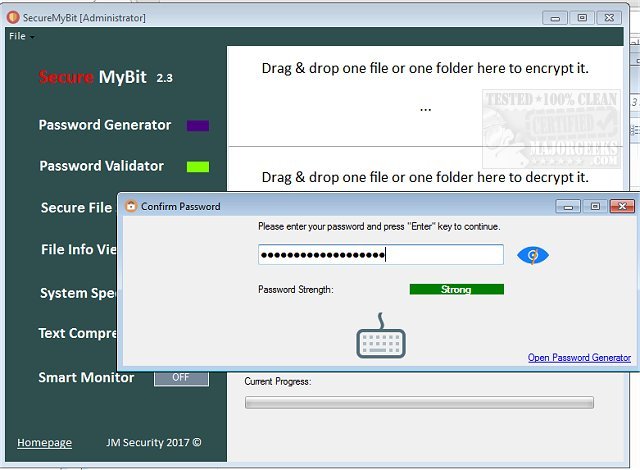Close the SecureMyBit main window
Viewport: 640px width, 470px height.
tap(609, 18)
